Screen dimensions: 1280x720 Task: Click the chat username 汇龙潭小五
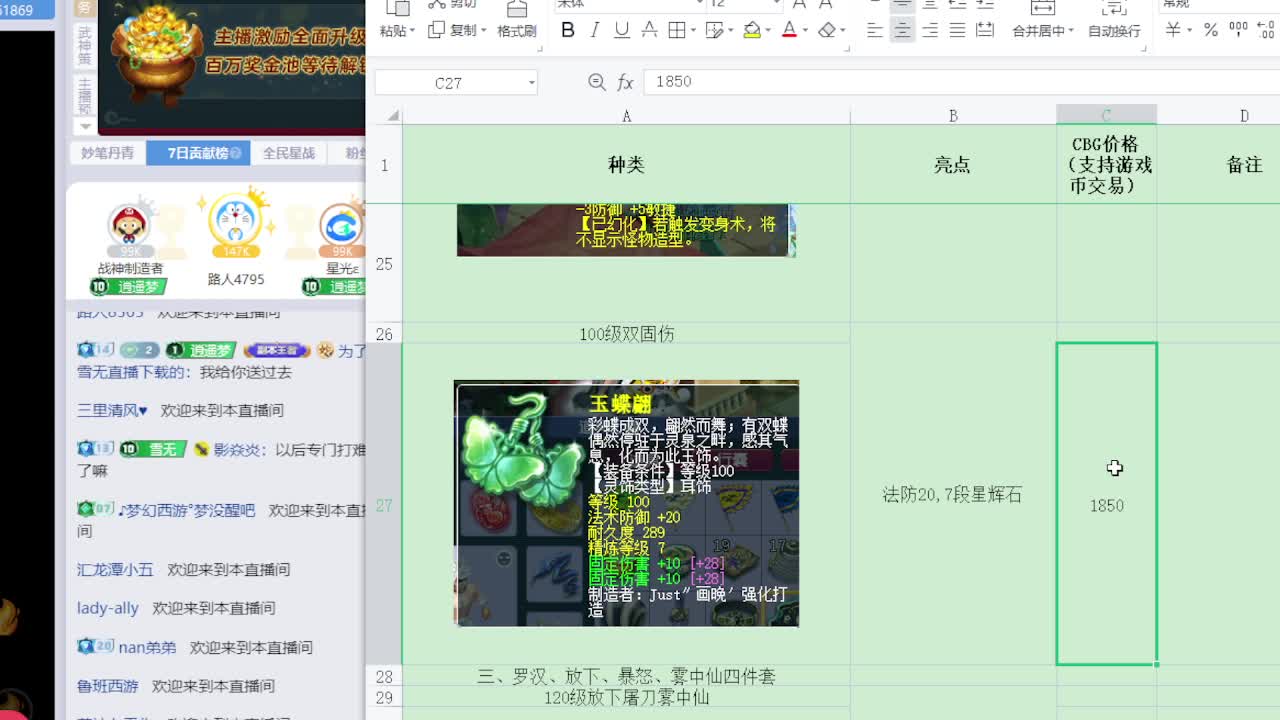pos(115,569)
